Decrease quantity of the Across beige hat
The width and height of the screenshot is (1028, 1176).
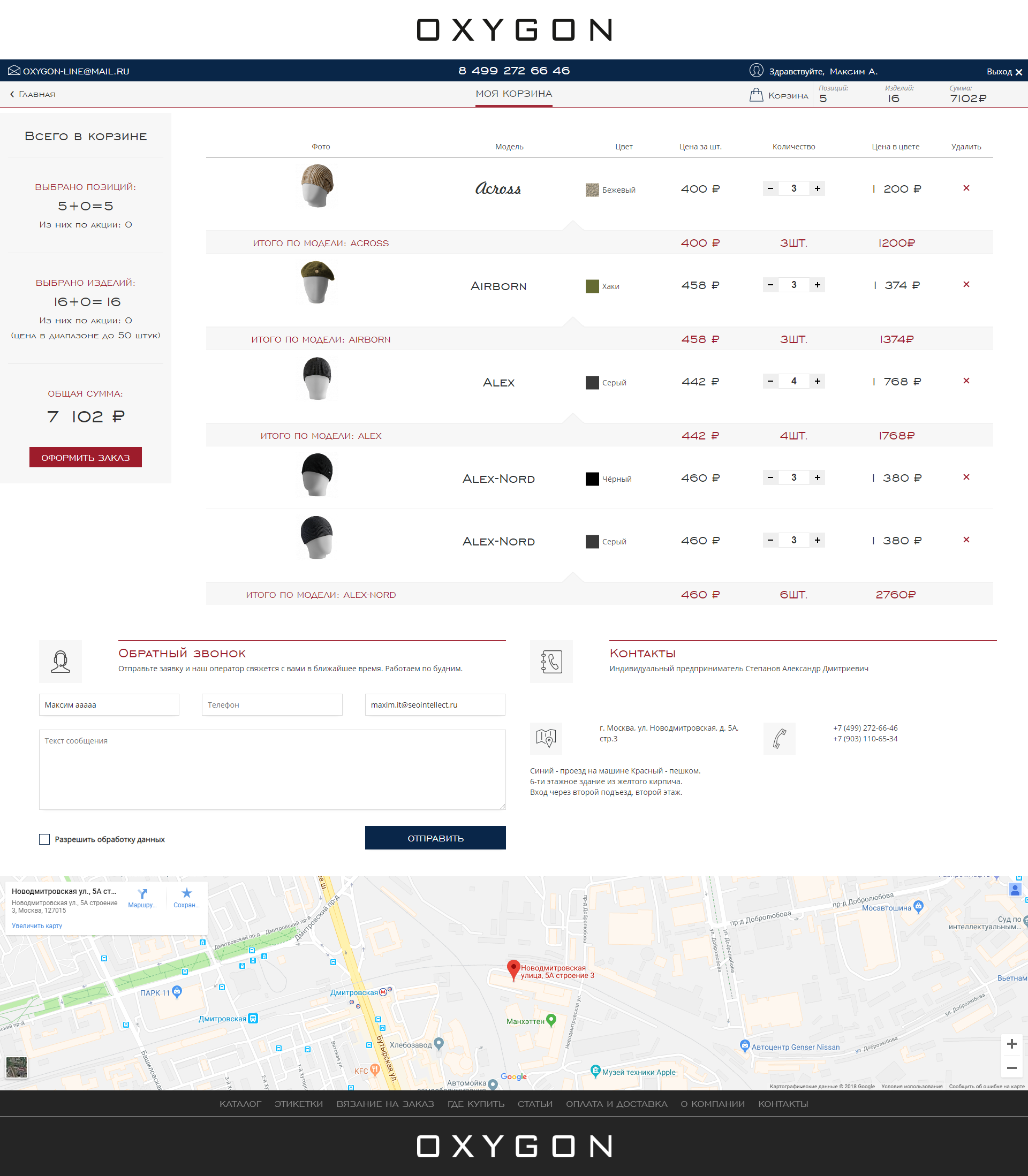770,188
